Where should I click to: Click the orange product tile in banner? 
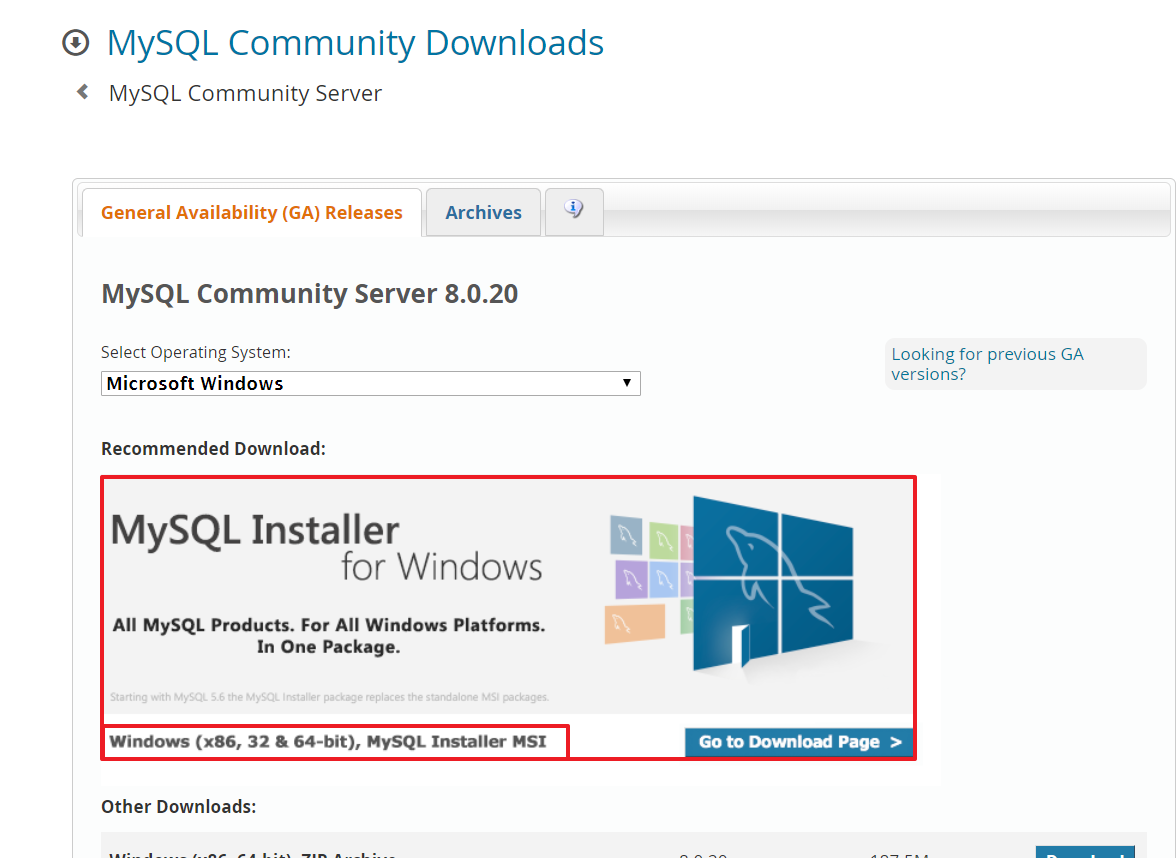[x=635, y=622]
